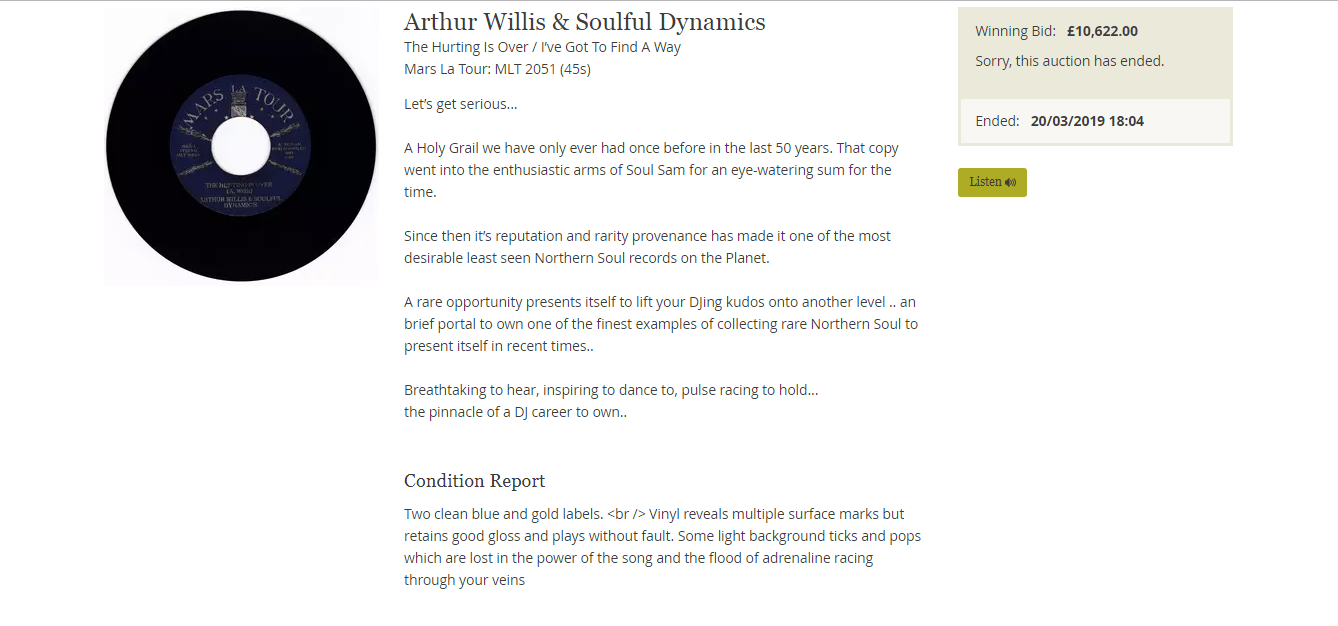Click the Condition Report heading
Image resolution: width=1338 pixels, height=626 pixels.
475,481
